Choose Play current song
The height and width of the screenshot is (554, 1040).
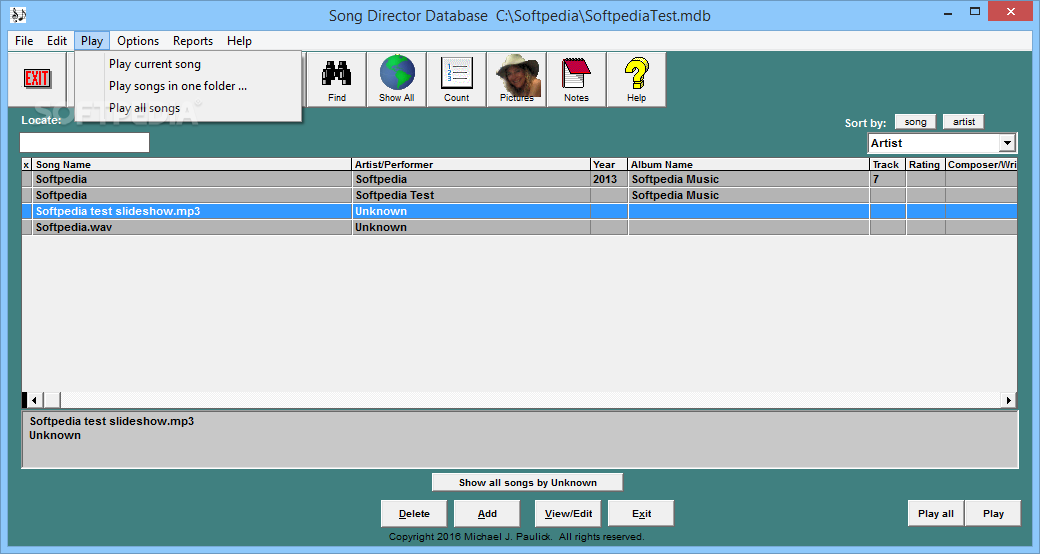(188, 64)
